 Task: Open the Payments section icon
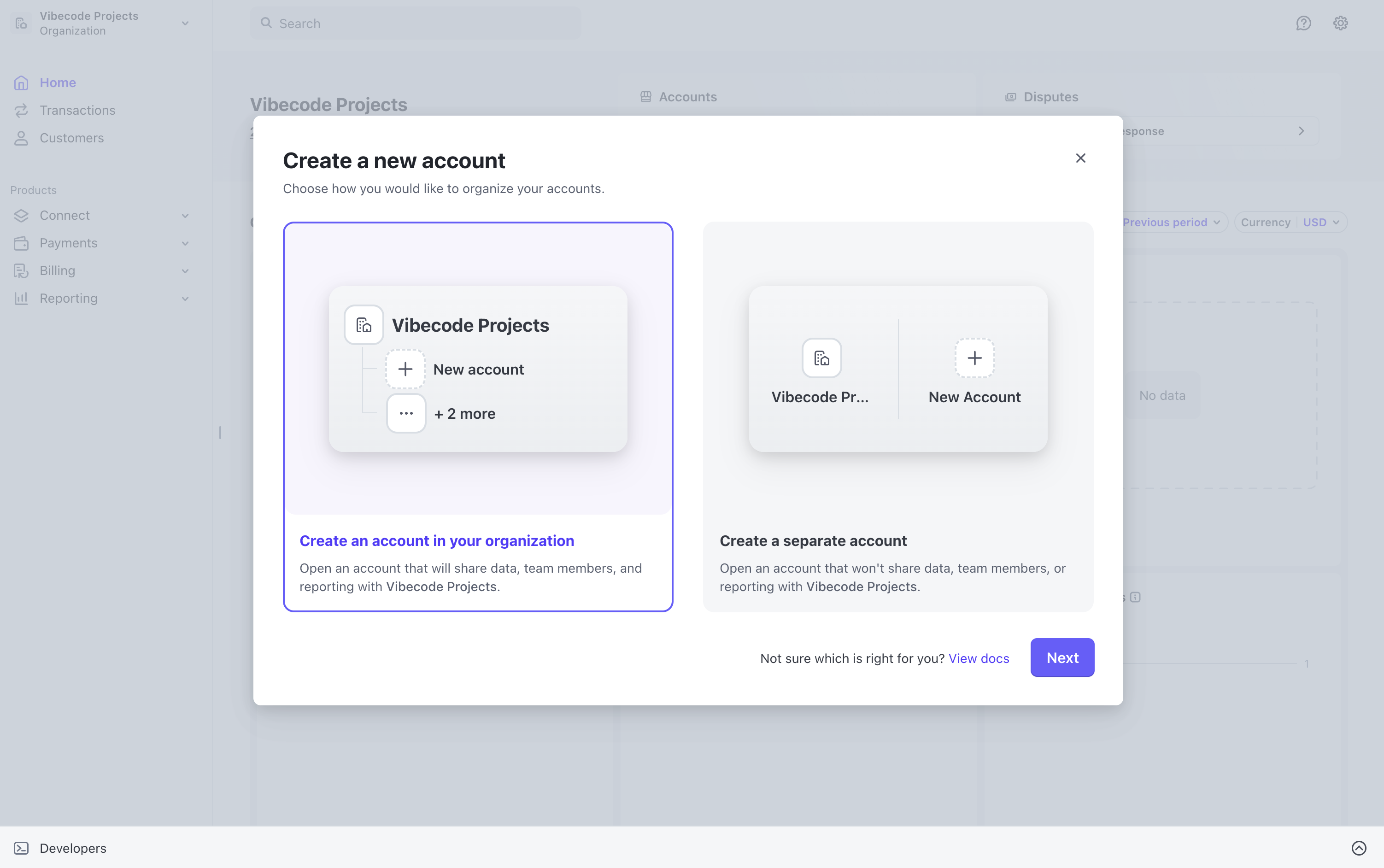click(x=21, y=243)
